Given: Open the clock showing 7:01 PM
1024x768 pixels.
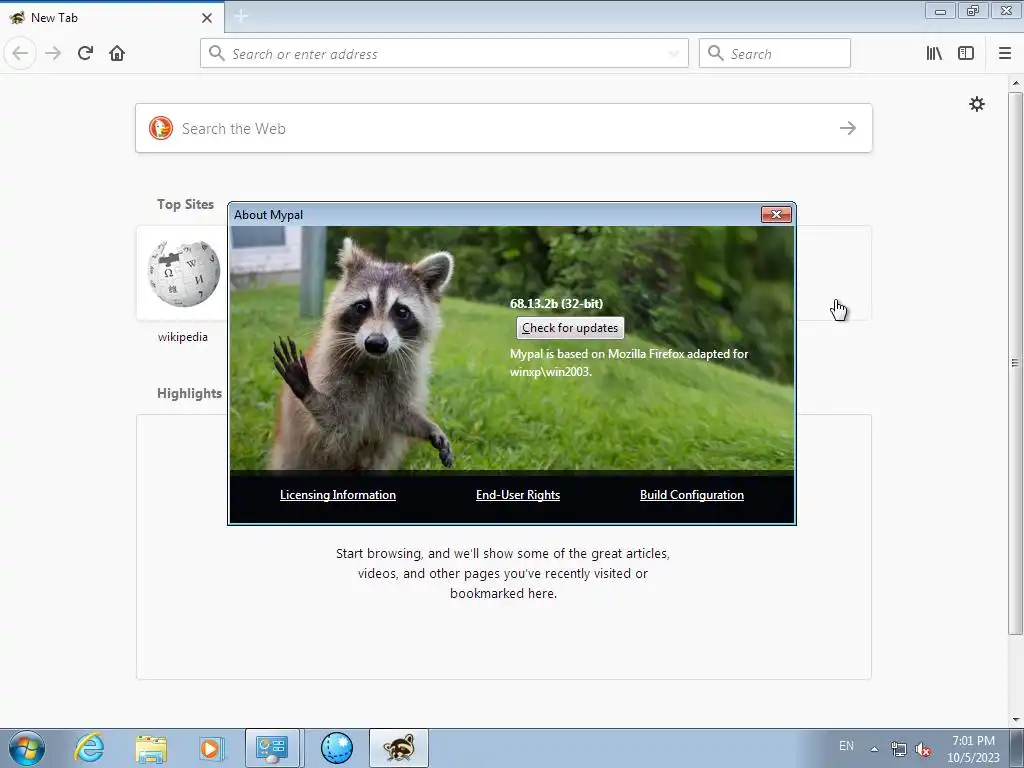Looking at the screenshot, I should point(973,749).
